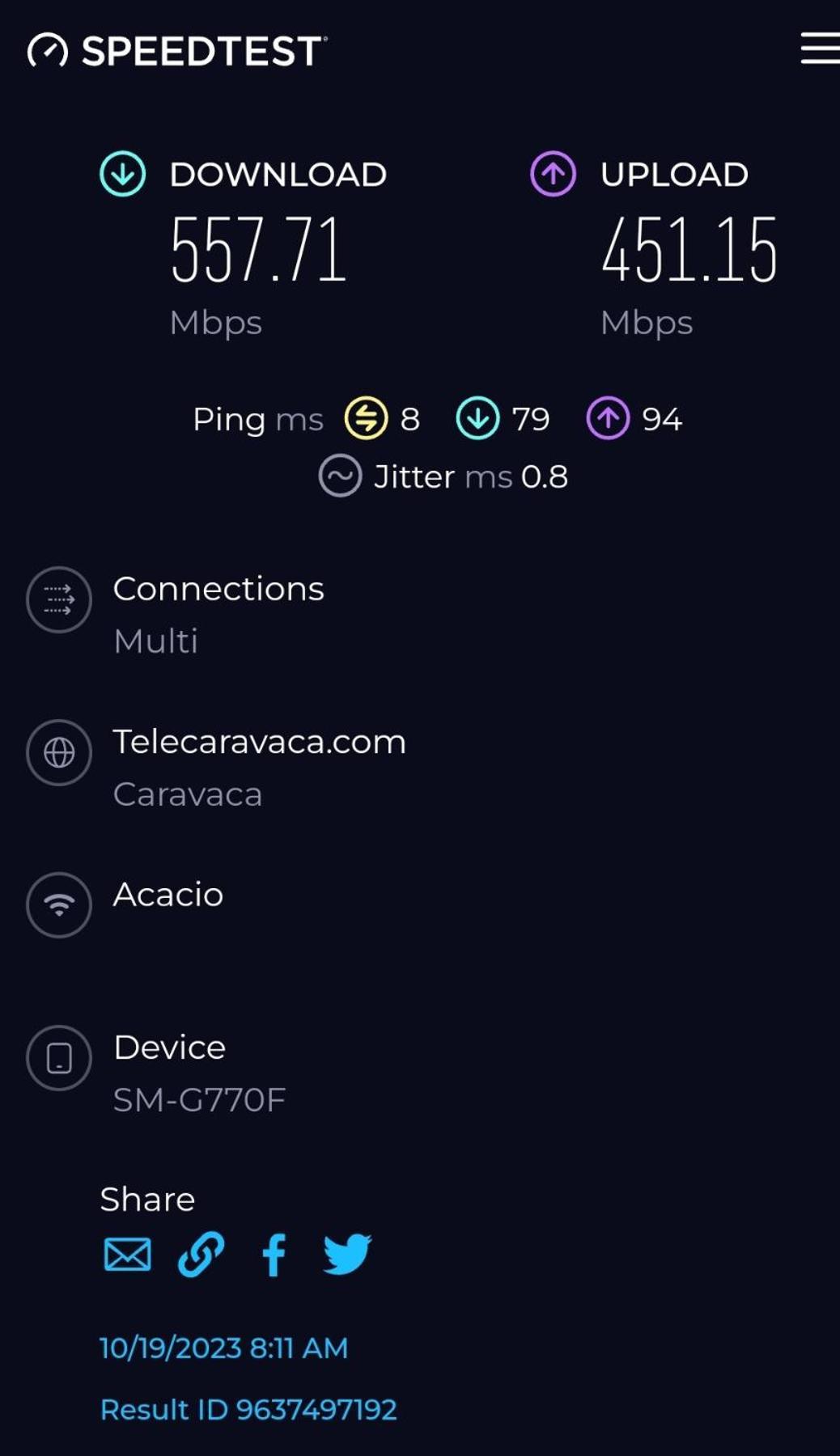Click the jitter wave icon
This screenshot has height=1456, width=840.
pos(340,476)
